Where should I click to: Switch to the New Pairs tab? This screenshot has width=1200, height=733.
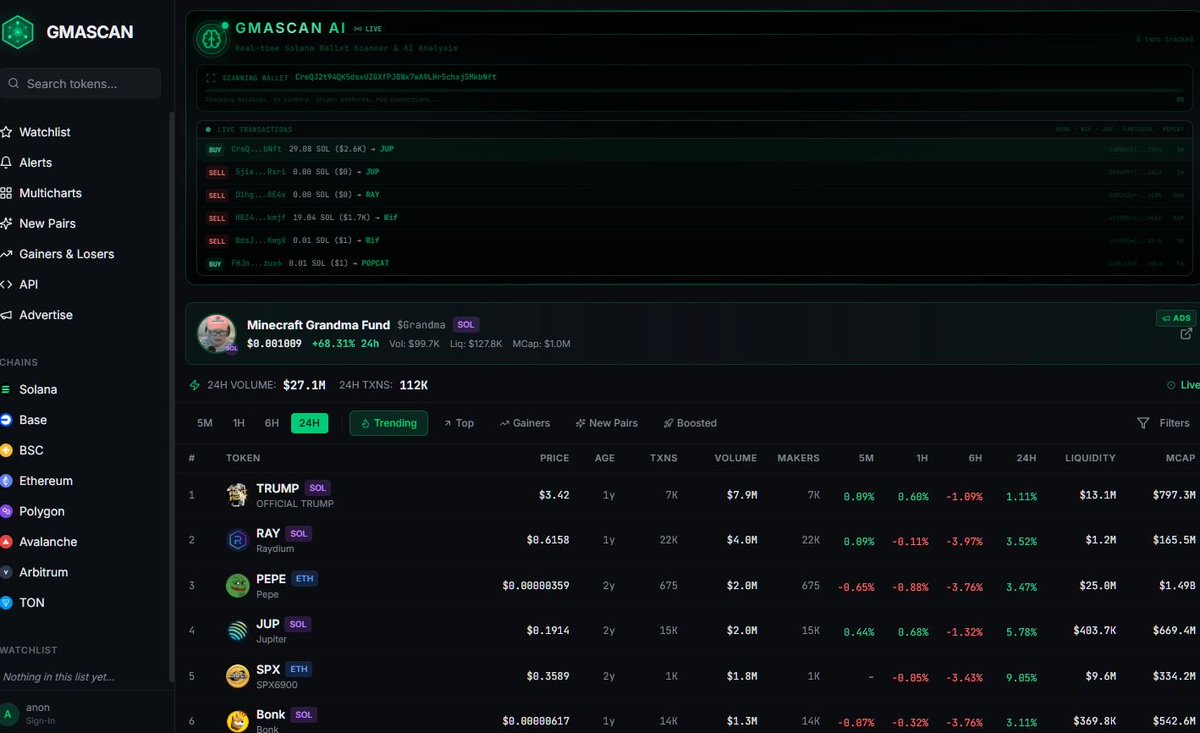(607, 423)
